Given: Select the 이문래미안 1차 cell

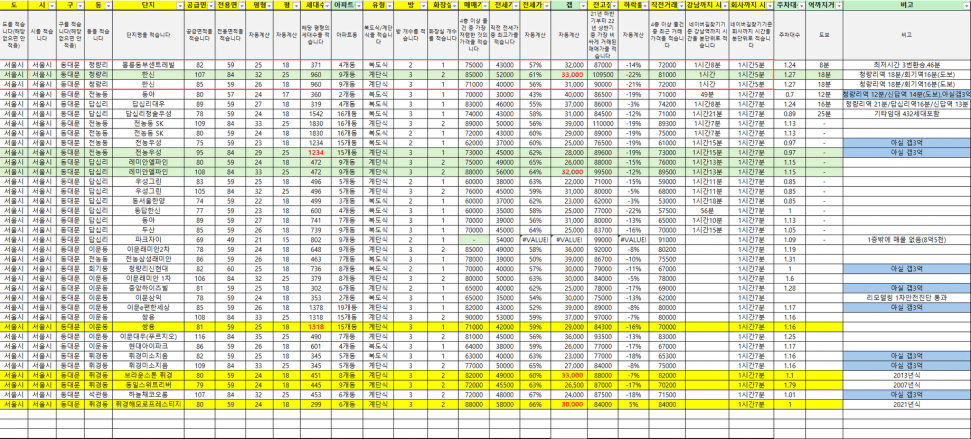Looking at the screenshot, I should click(149, 279).
